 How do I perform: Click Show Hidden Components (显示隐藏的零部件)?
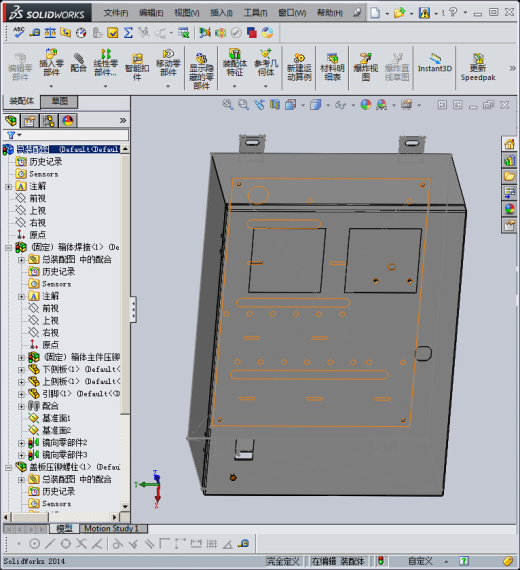(x=201, y=71)
